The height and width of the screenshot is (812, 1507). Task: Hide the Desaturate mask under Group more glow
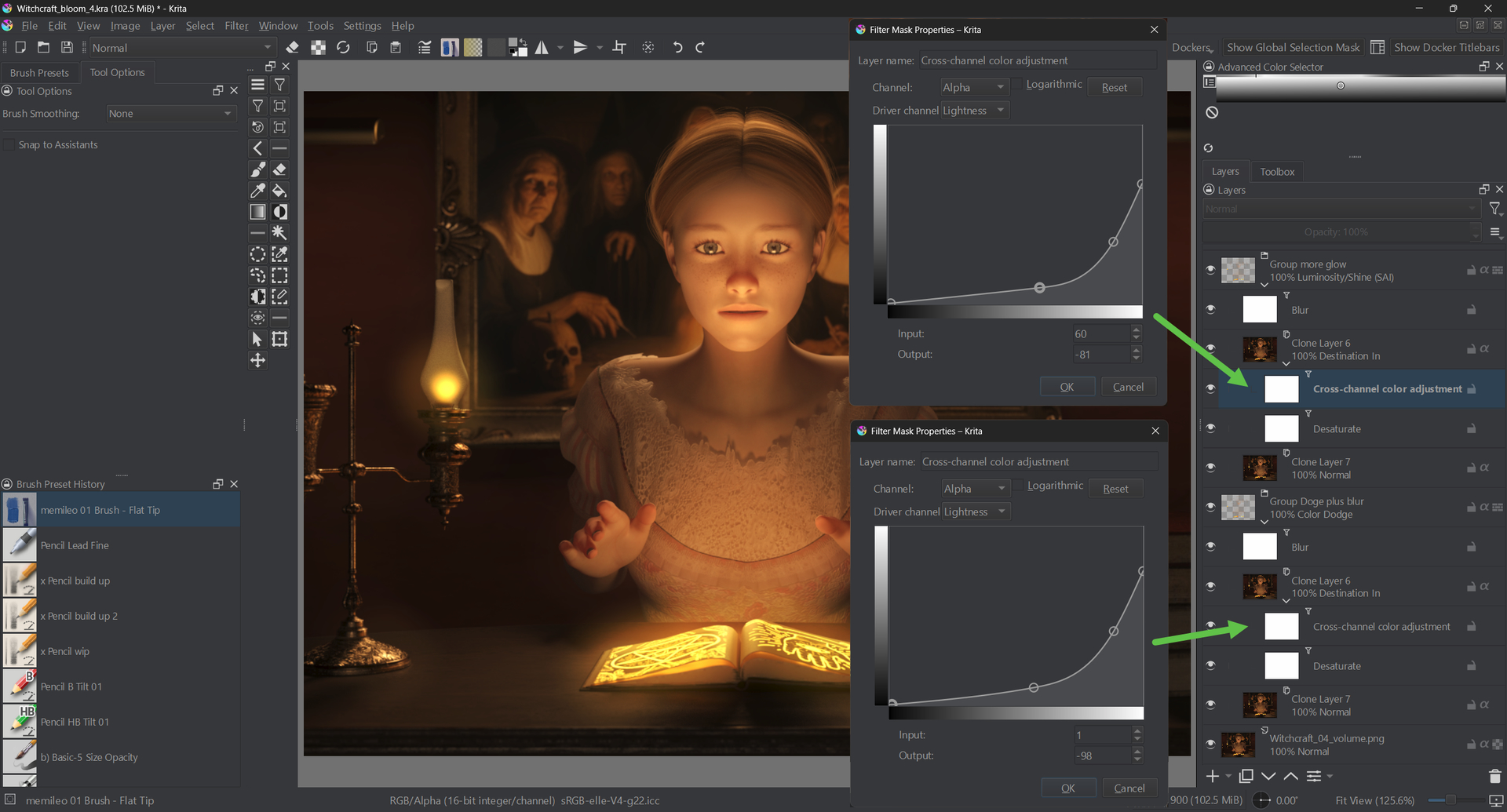[1210, 428]
